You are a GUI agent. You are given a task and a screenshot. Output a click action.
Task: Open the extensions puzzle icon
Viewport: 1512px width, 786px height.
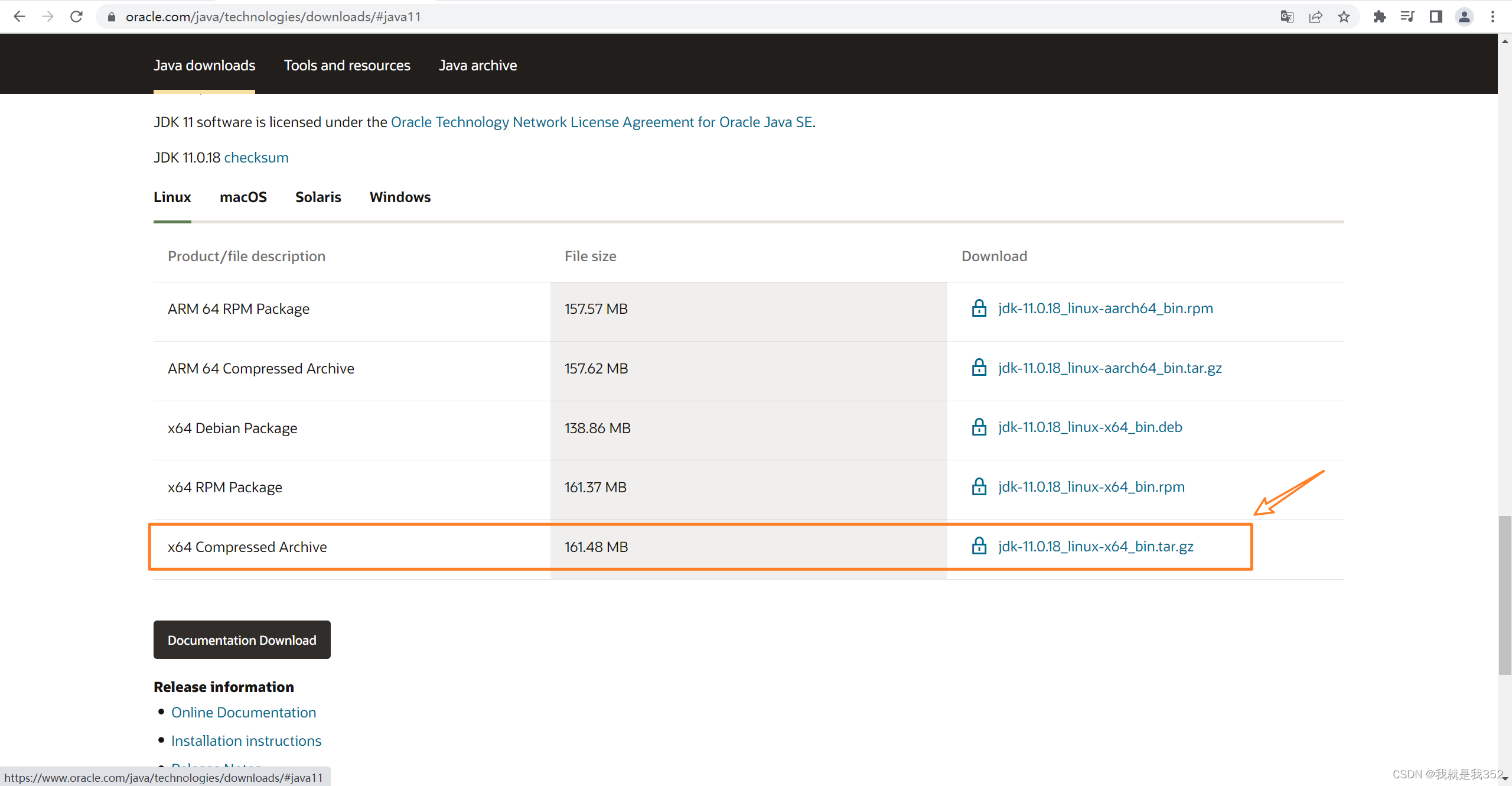[x=1380, y=17]
